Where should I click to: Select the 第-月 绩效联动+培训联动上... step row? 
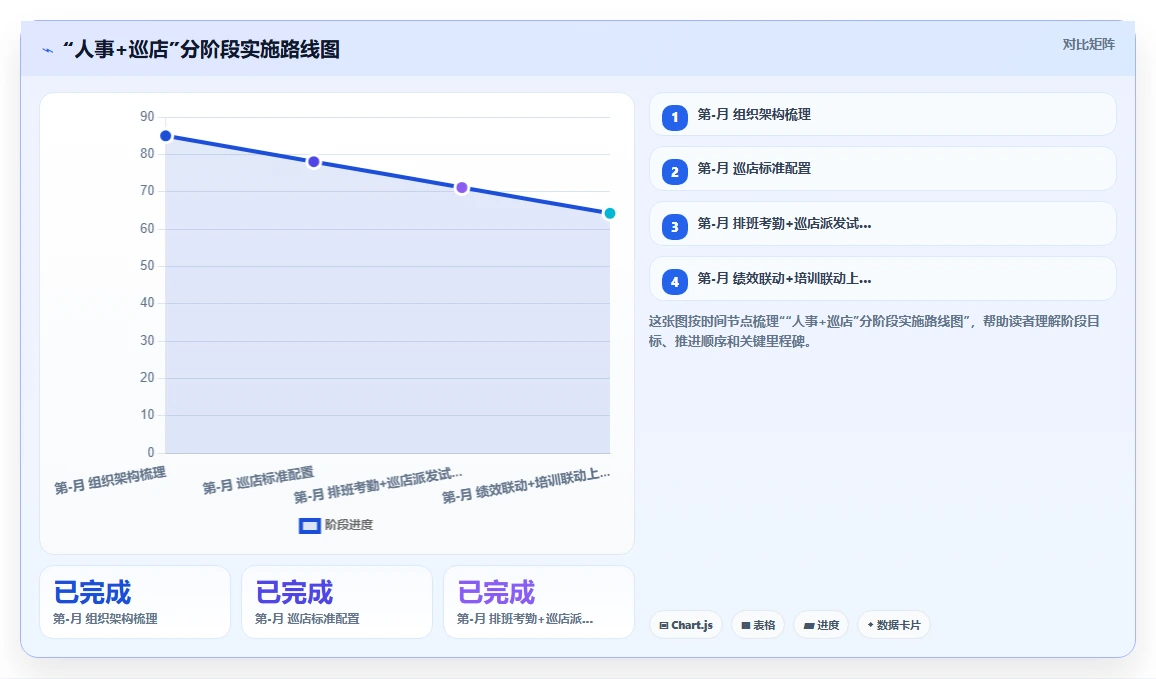(882, 279)
